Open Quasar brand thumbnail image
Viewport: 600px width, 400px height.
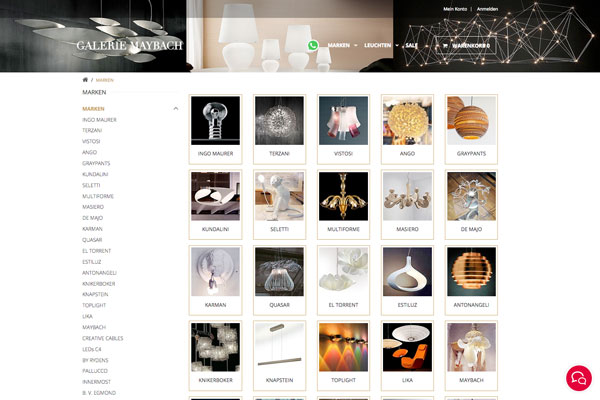(279, 272)
